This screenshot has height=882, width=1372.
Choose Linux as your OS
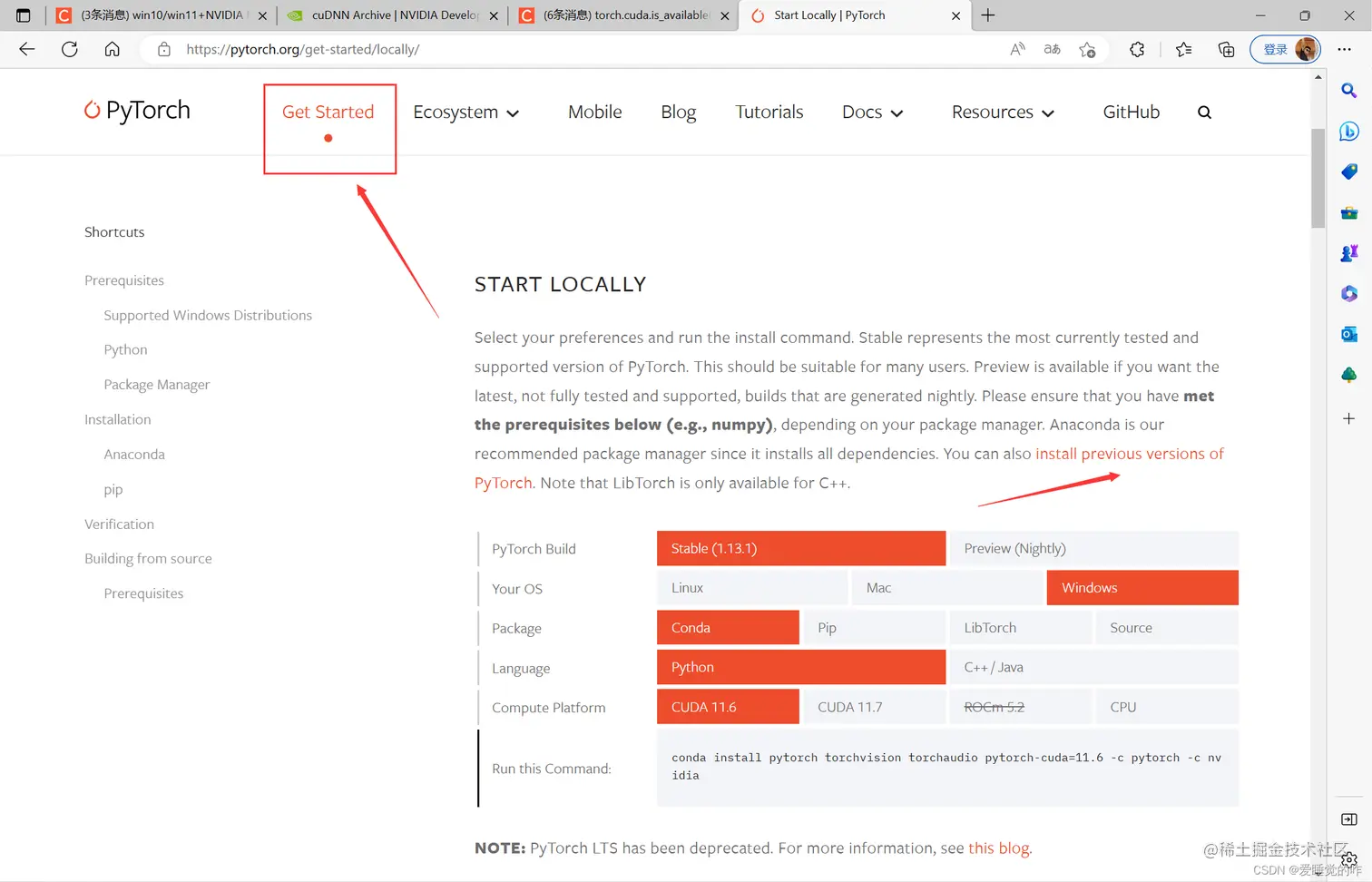point(752,588)
